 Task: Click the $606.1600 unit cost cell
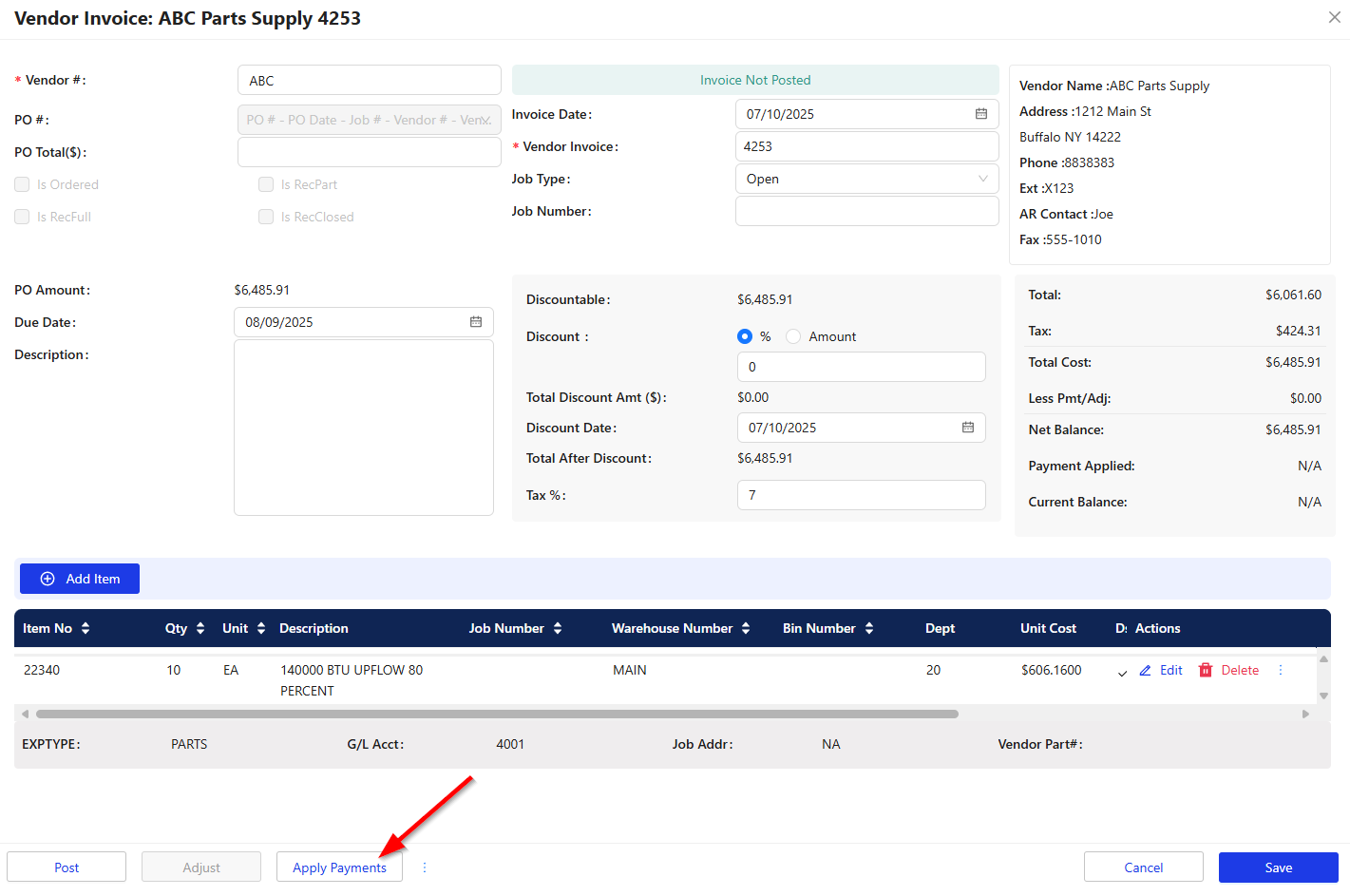tap(1052, 670)
